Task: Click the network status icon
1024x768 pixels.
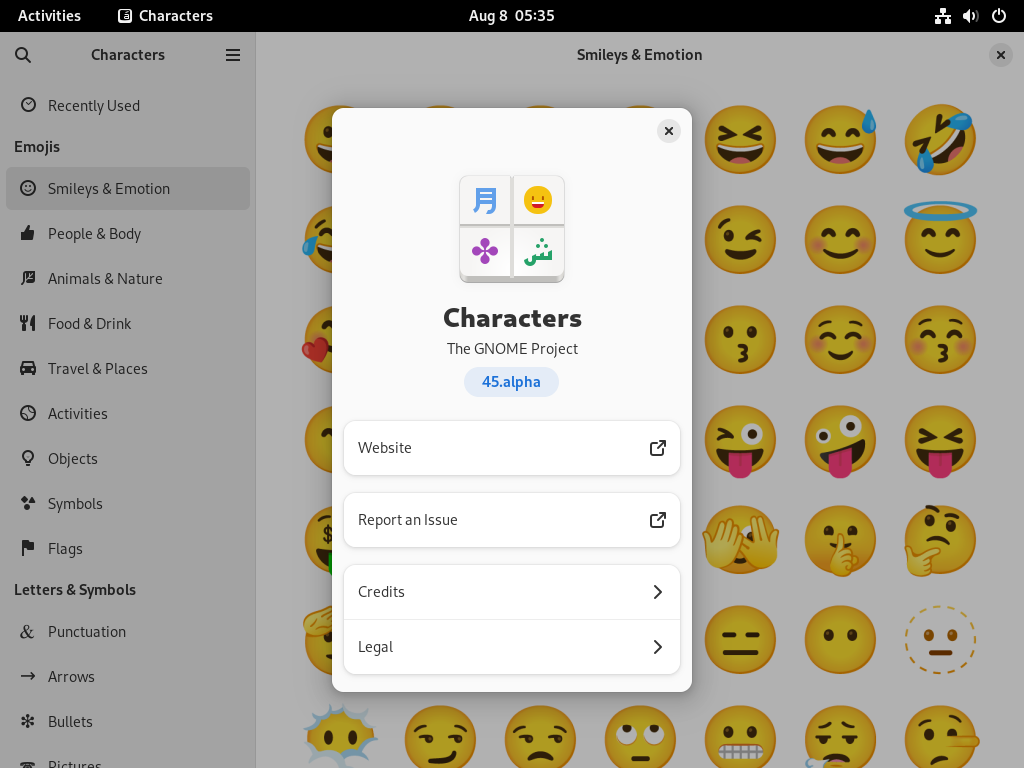Action: (x=942, y=16)
